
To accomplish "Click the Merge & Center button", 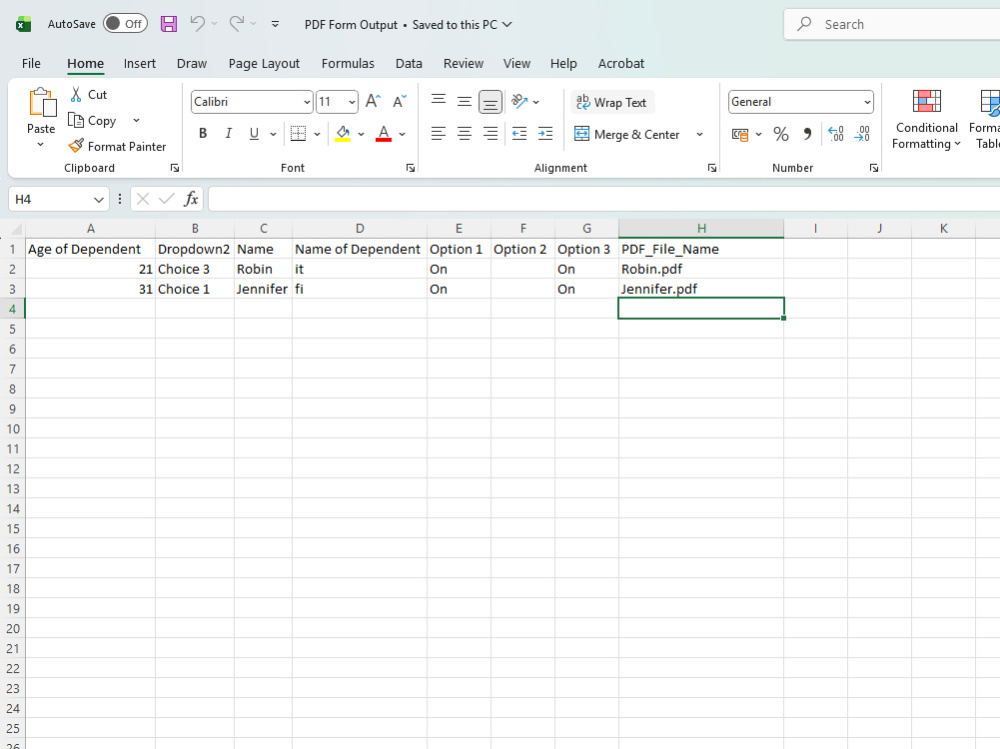I will tap(627, 134).
